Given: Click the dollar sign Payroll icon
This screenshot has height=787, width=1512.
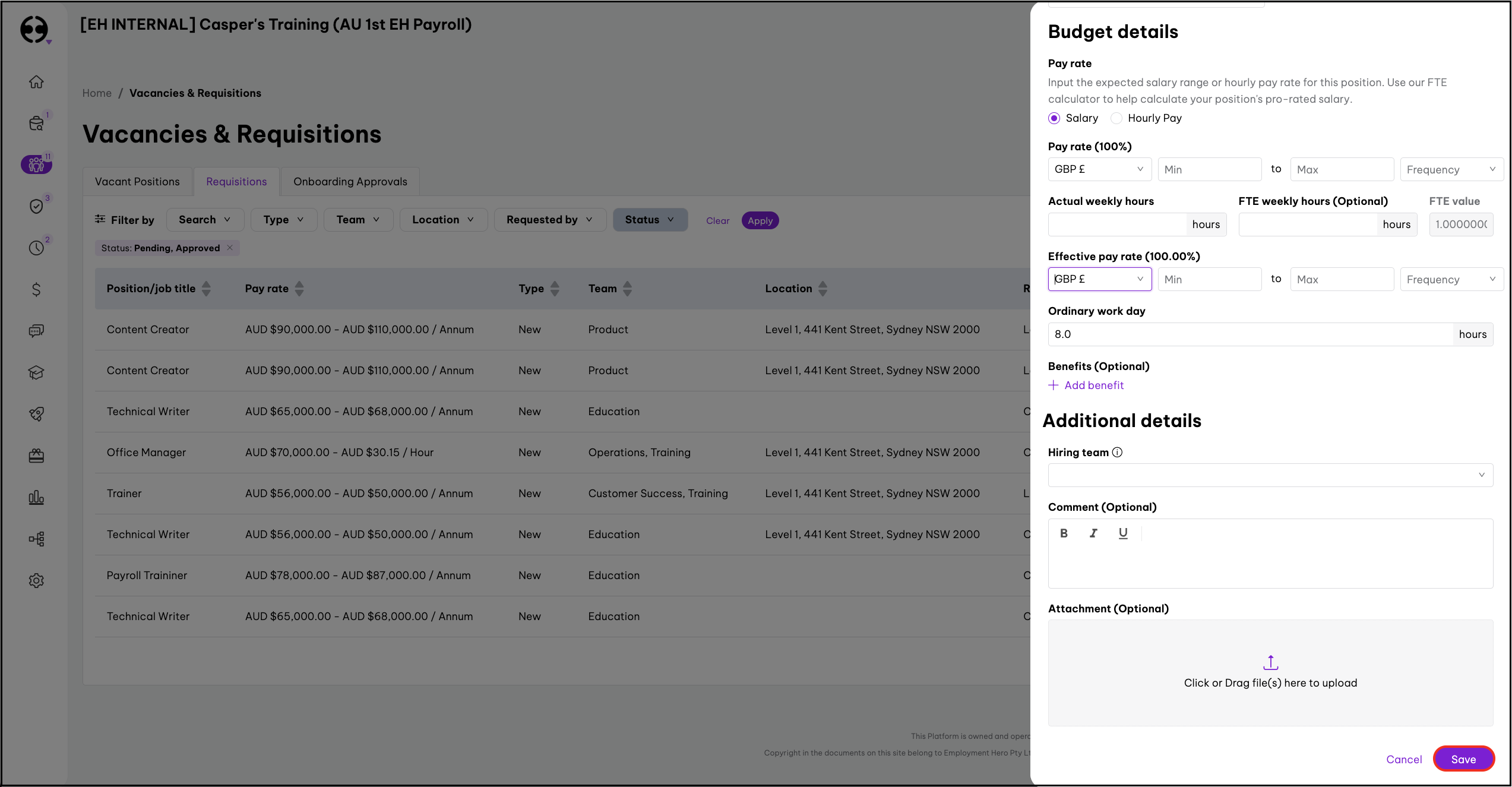Looking at the screenshot, I should click(36, 289).
